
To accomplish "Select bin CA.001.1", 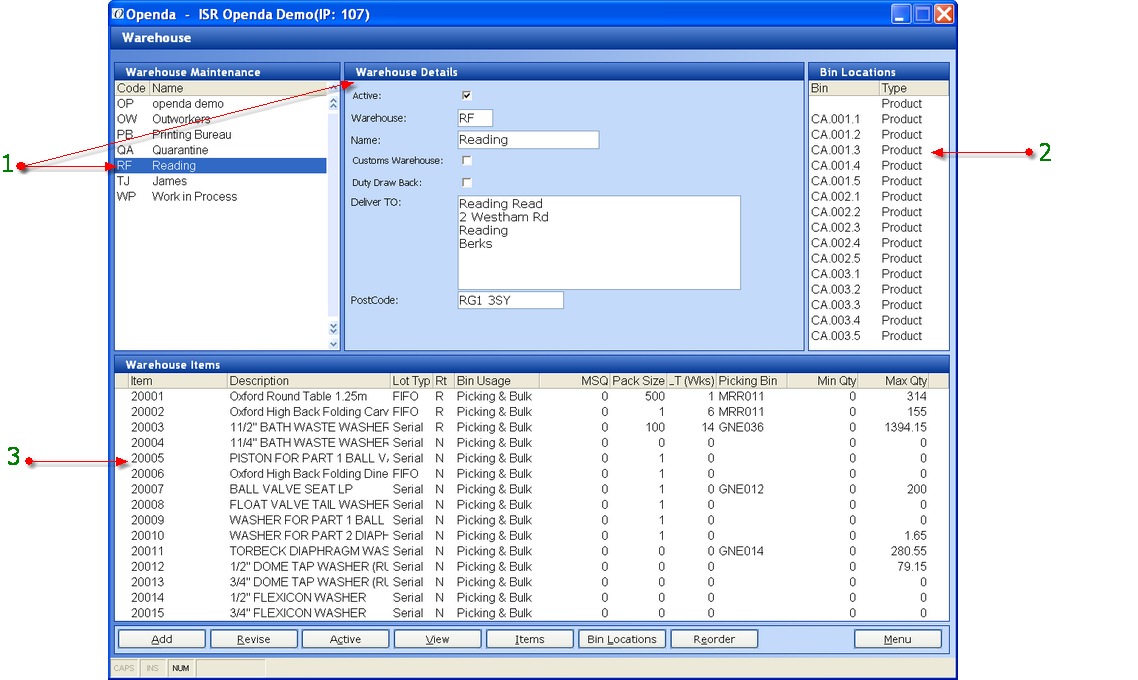I will click(878, 119).
